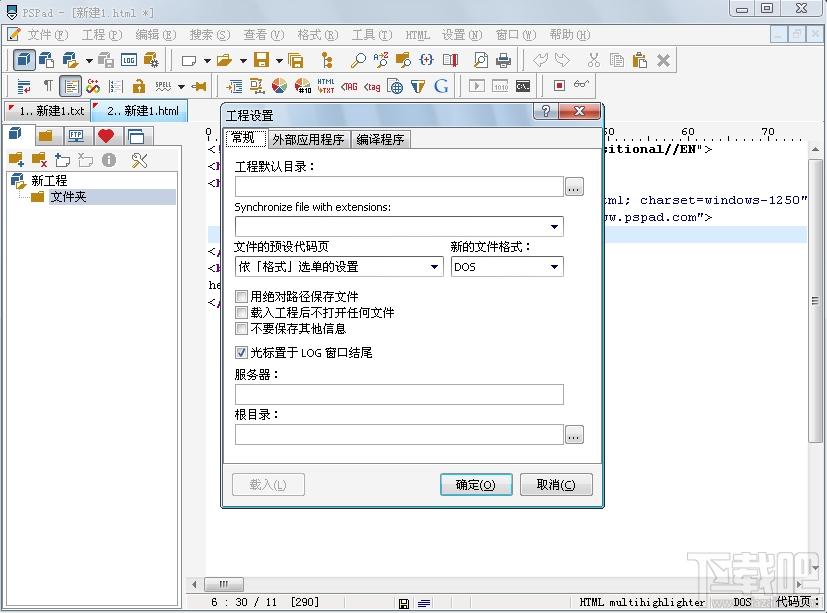Switch to 外部应用程序 tab
This screenshot has height=613, width=827.
tap(309, 140)
